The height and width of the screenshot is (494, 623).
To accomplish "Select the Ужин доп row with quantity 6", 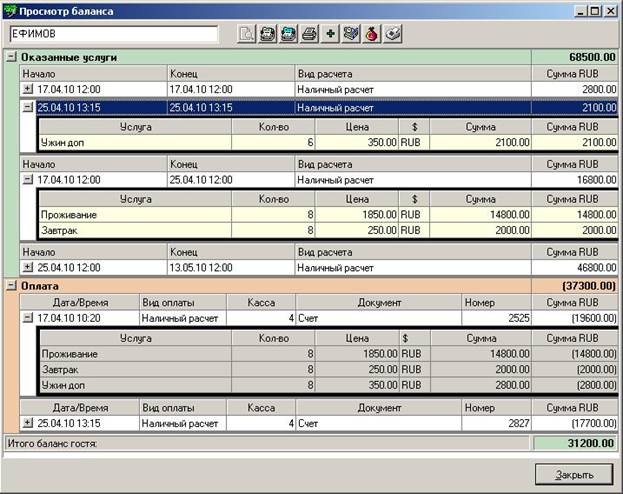I will tap(134, 143).
